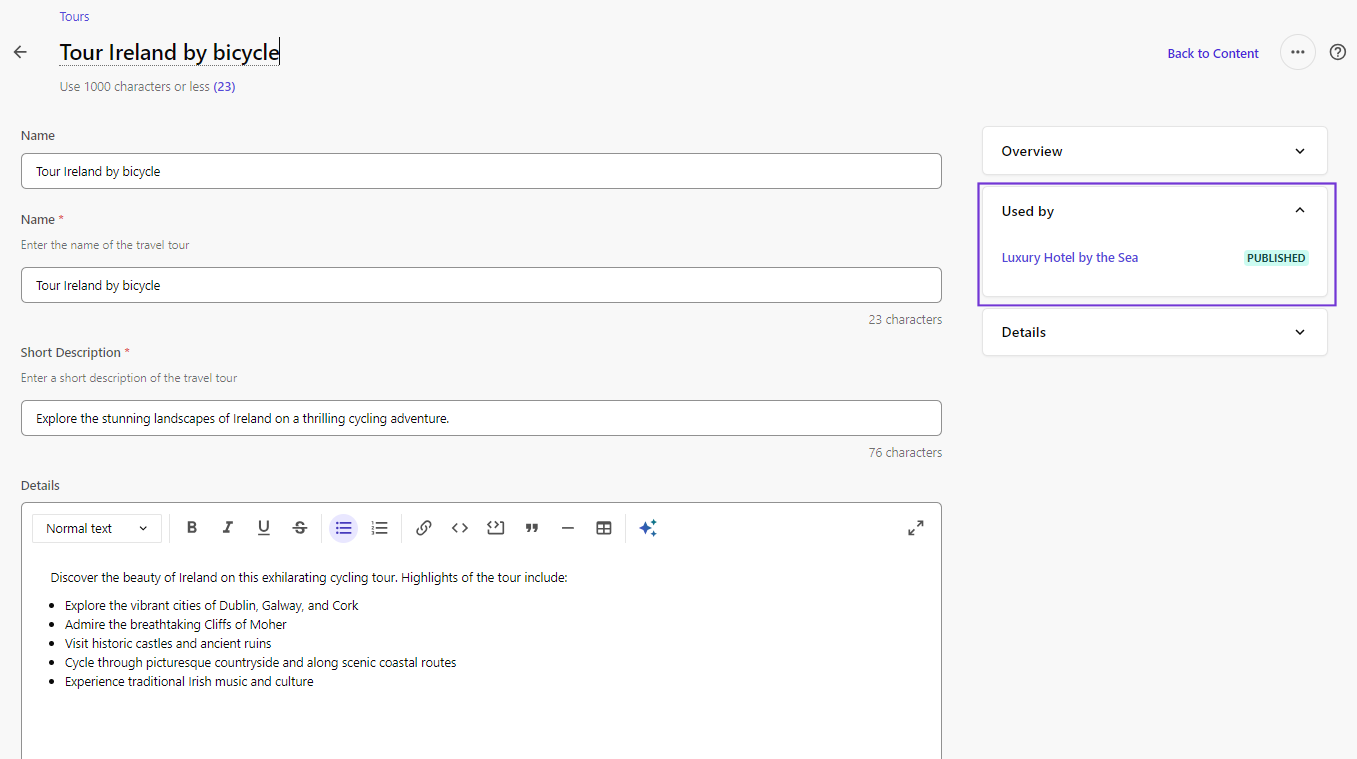Open the Luxury Hotel by the Sea entry

point(1070,257)
